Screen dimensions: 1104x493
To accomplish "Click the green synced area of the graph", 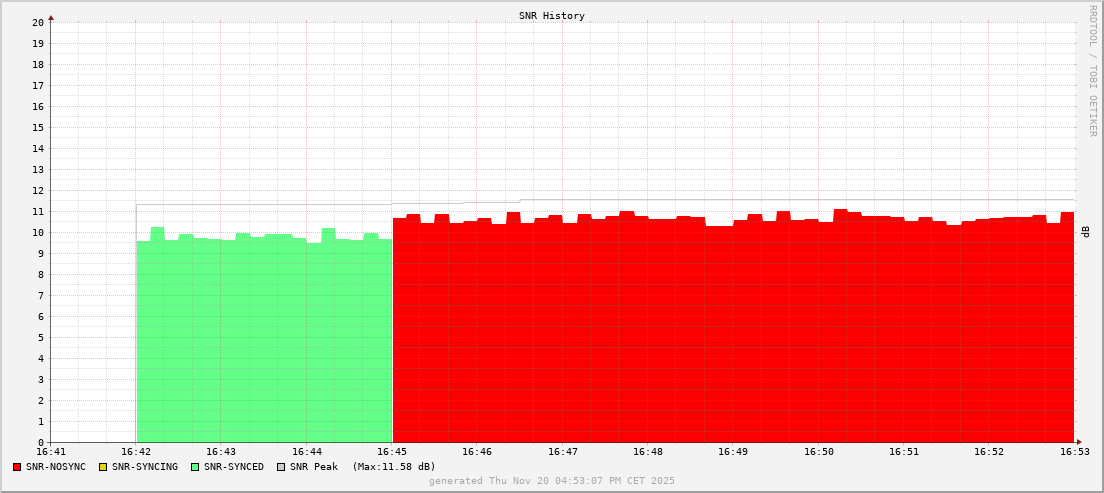I will [x=264, y=340].
